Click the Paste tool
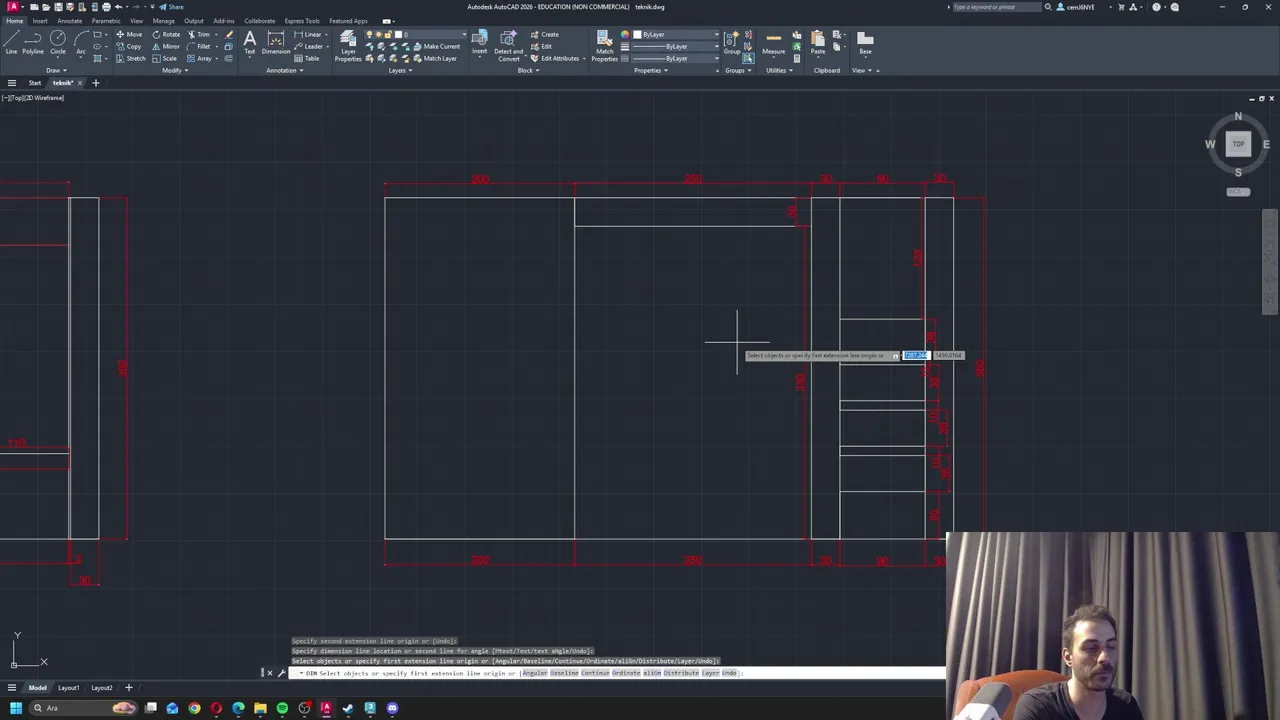The width and height of the screenshot is (1280, 720). (x=818, y=42)
